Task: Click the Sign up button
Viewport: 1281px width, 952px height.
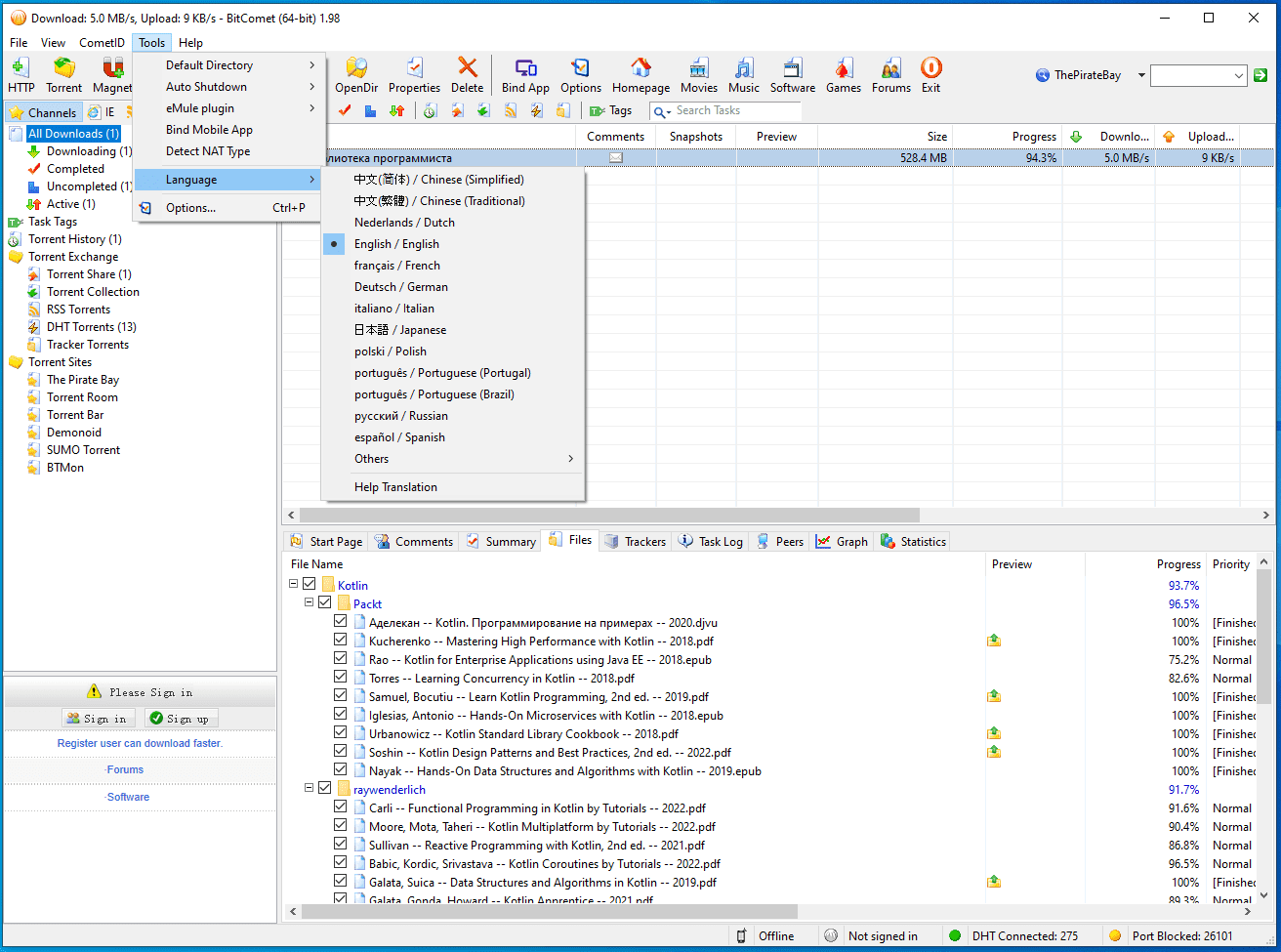Action: 182,719
